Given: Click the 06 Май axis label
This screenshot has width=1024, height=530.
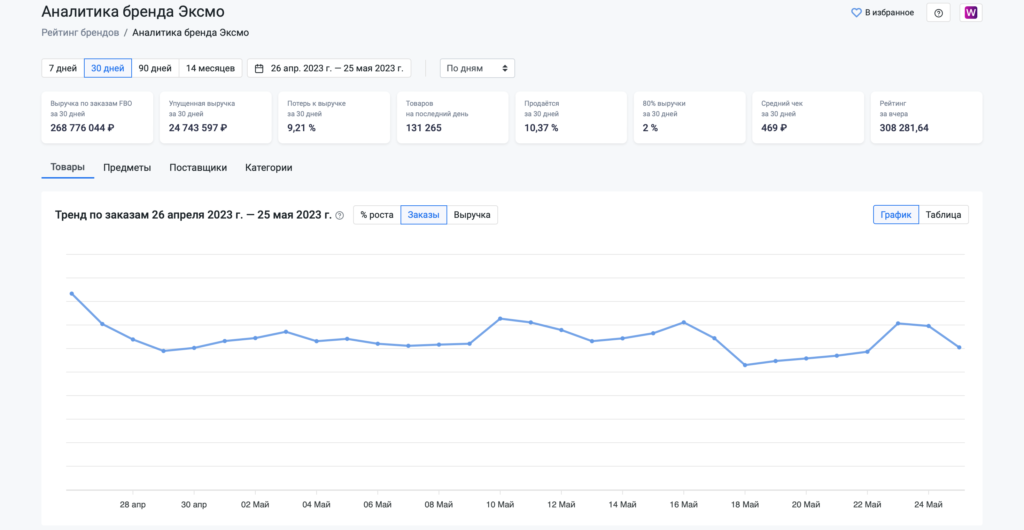Looking at the screenshot, I should click(x=377, y=505).
